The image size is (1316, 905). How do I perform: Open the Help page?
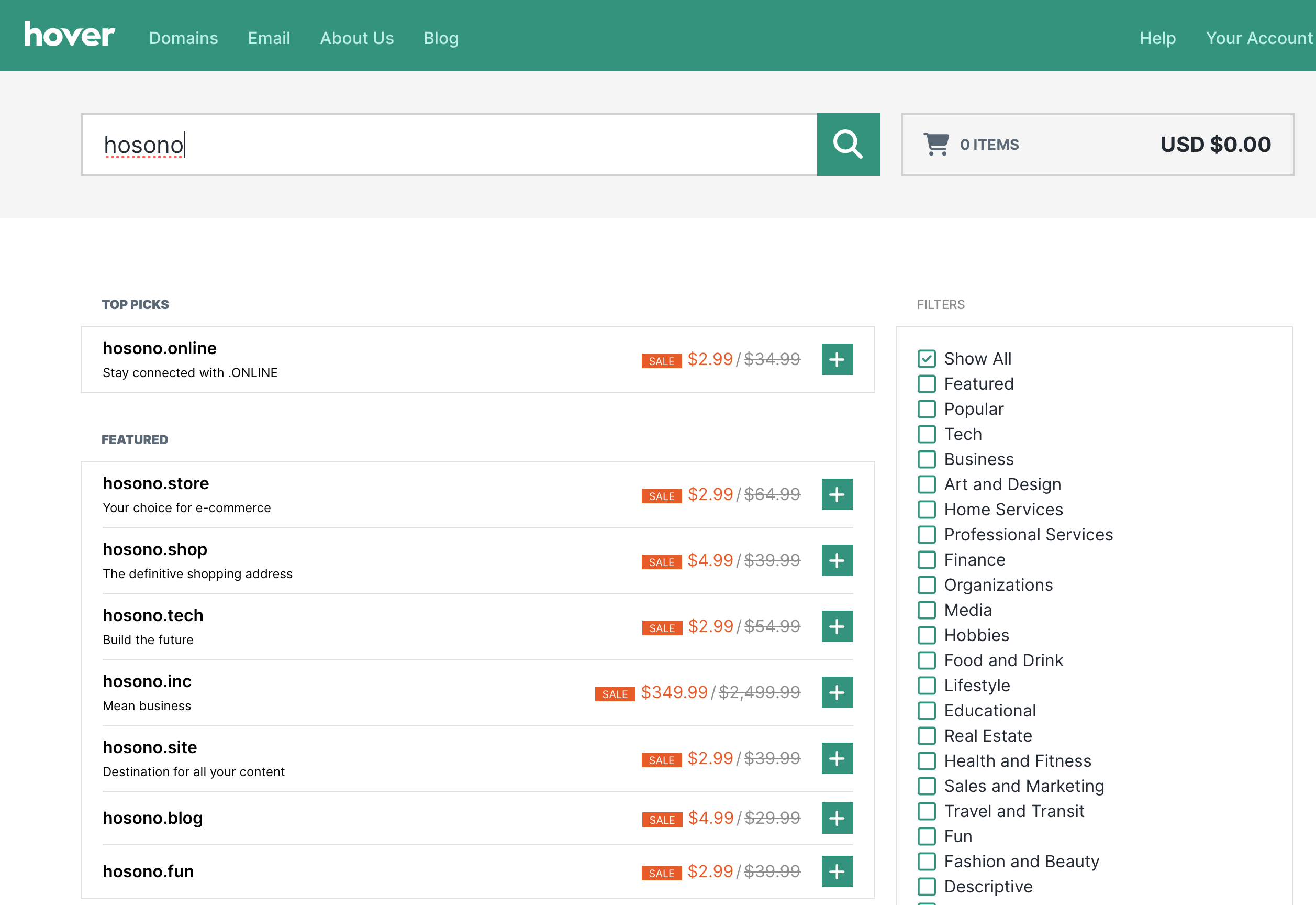coord(1157,38)
